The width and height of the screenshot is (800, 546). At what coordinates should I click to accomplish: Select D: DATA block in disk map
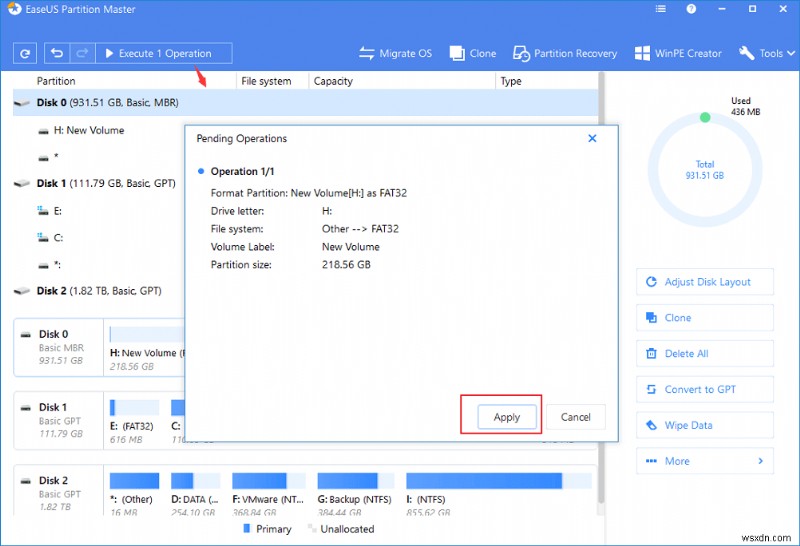195,494
